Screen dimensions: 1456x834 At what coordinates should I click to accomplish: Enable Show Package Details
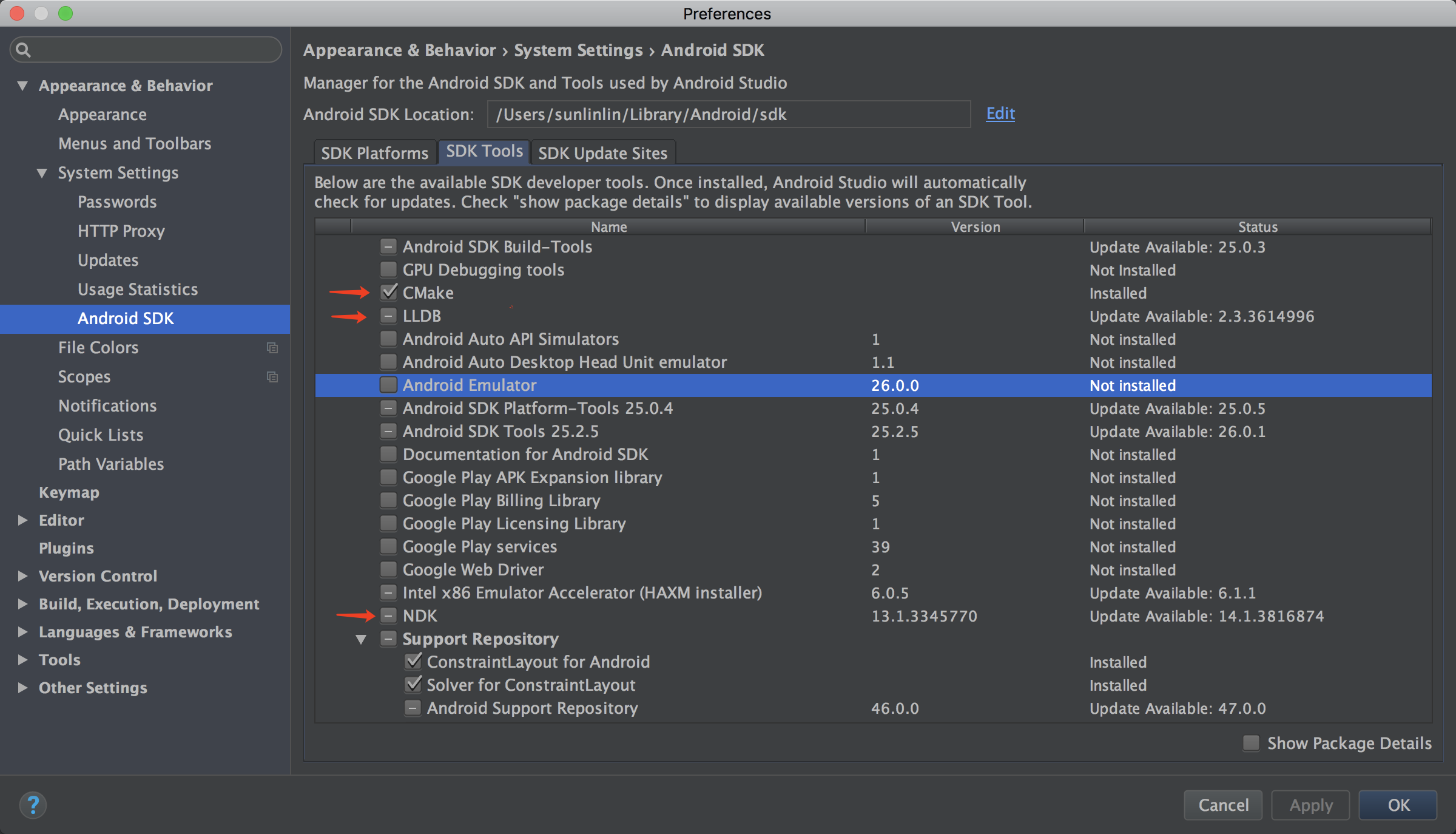1251,743
